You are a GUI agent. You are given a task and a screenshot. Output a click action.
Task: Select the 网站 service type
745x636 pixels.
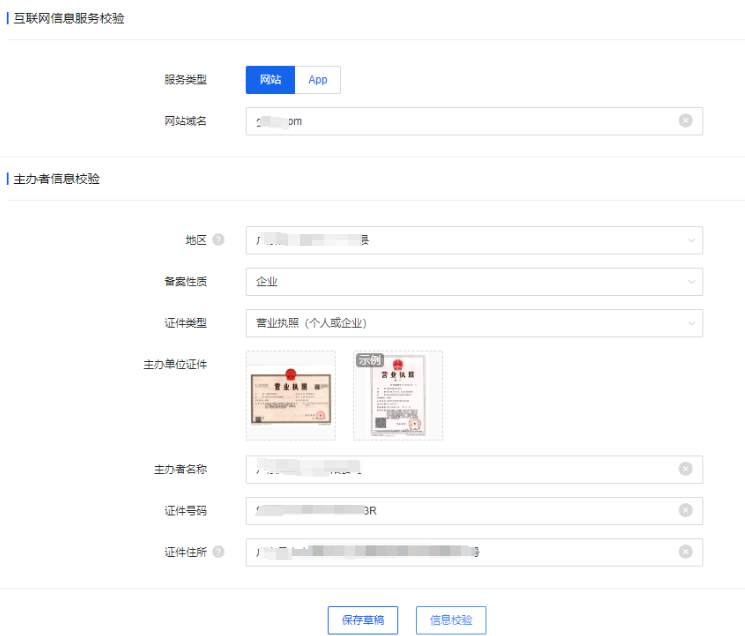[x=270, y=80]
